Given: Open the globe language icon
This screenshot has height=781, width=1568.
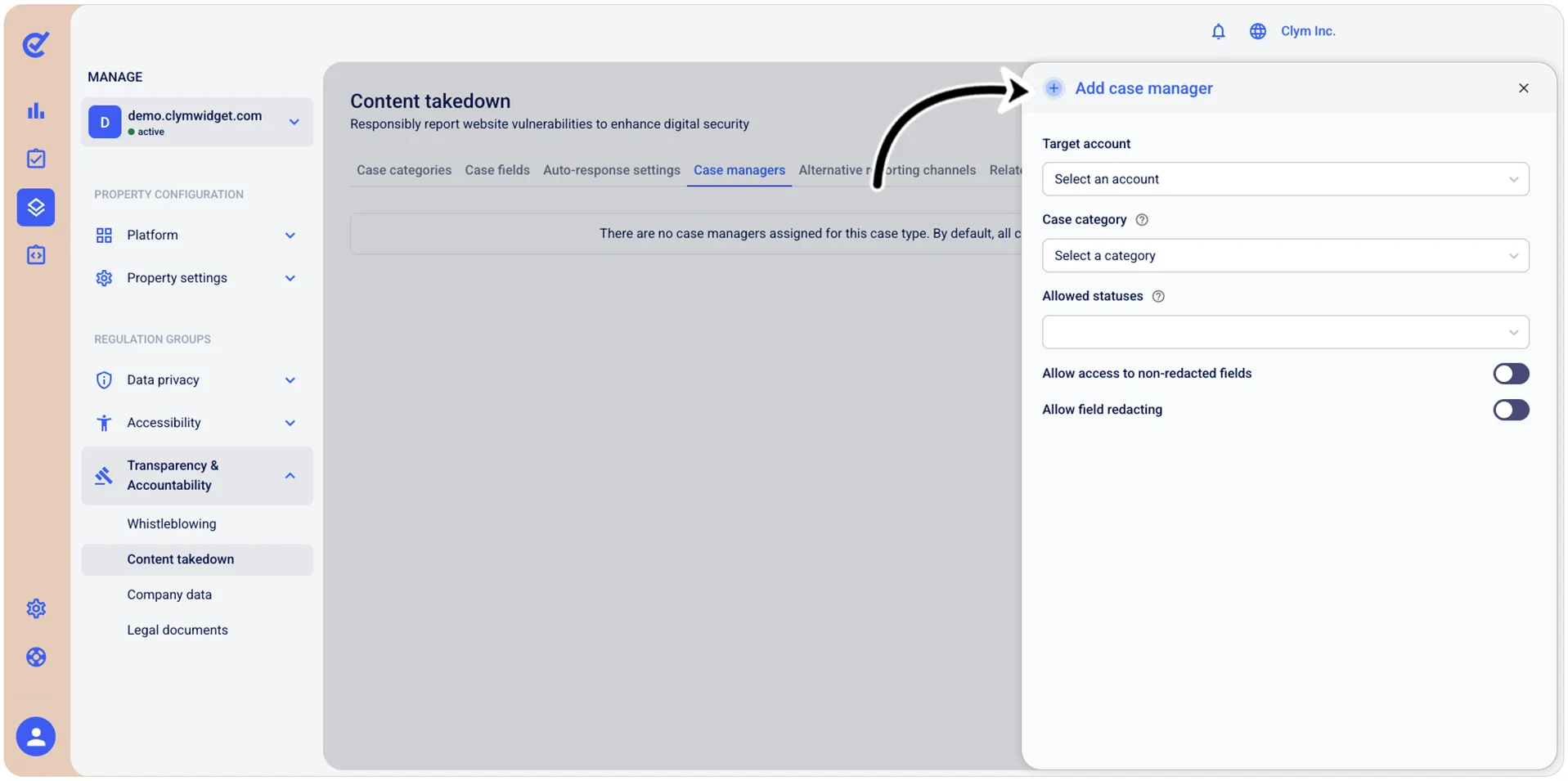Looking at the screenshot, I should 1257,31.
